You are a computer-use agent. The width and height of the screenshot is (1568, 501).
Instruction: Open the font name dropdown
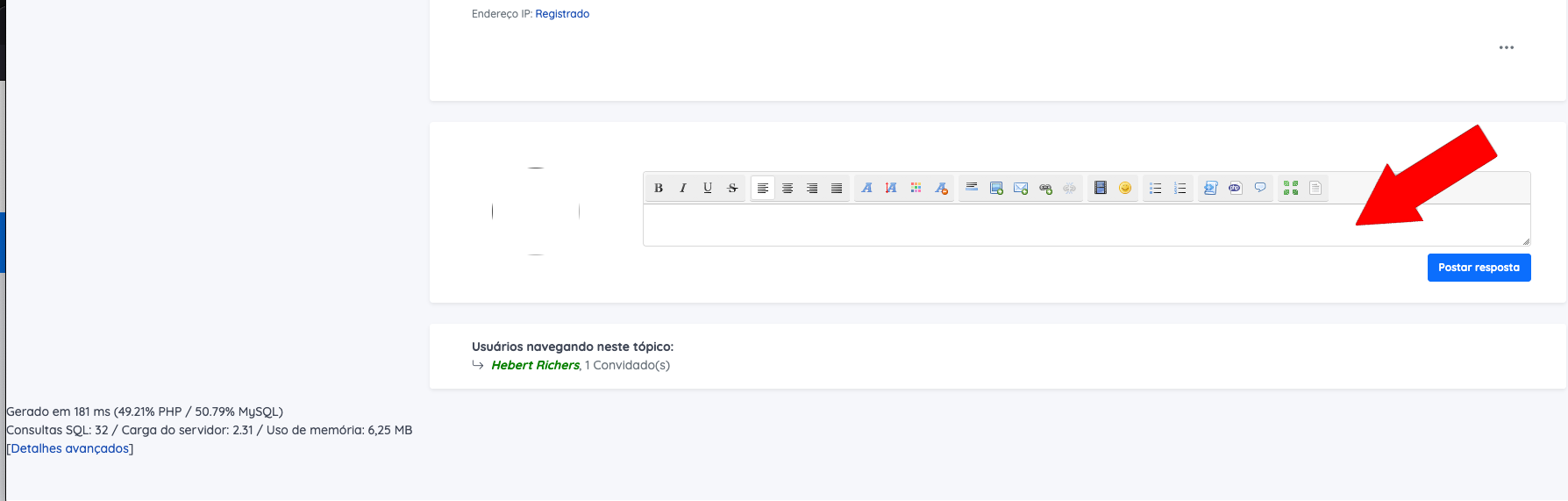866,188
